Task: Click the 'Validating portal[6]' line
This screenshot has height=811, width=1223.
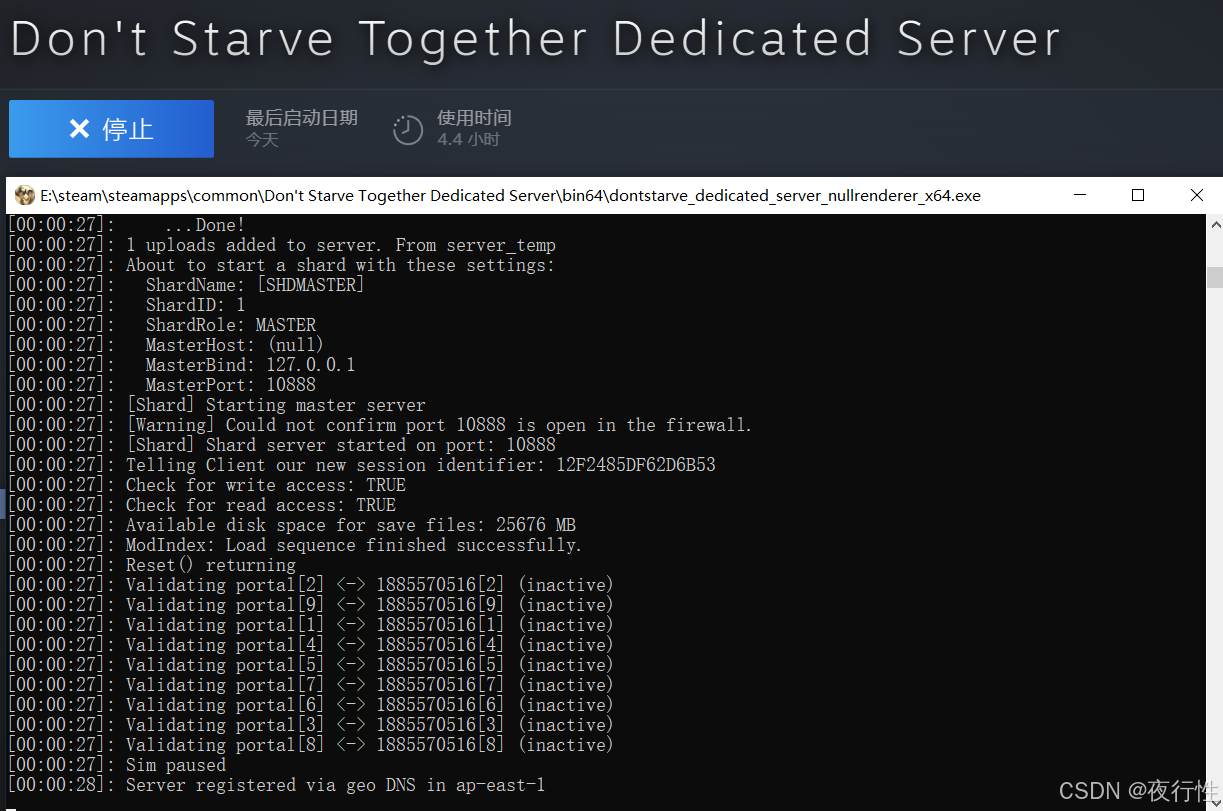Action: [310, 705]
